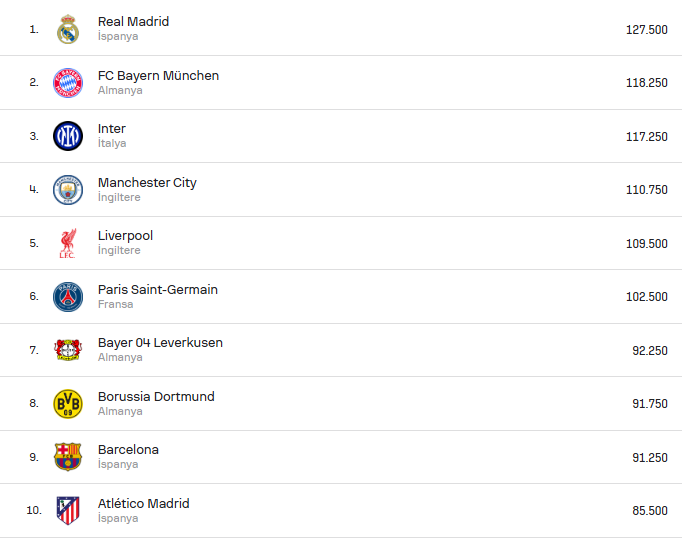Open the Manchester City name link
This screenshot has height=538, width=682.
coord(147,183)
